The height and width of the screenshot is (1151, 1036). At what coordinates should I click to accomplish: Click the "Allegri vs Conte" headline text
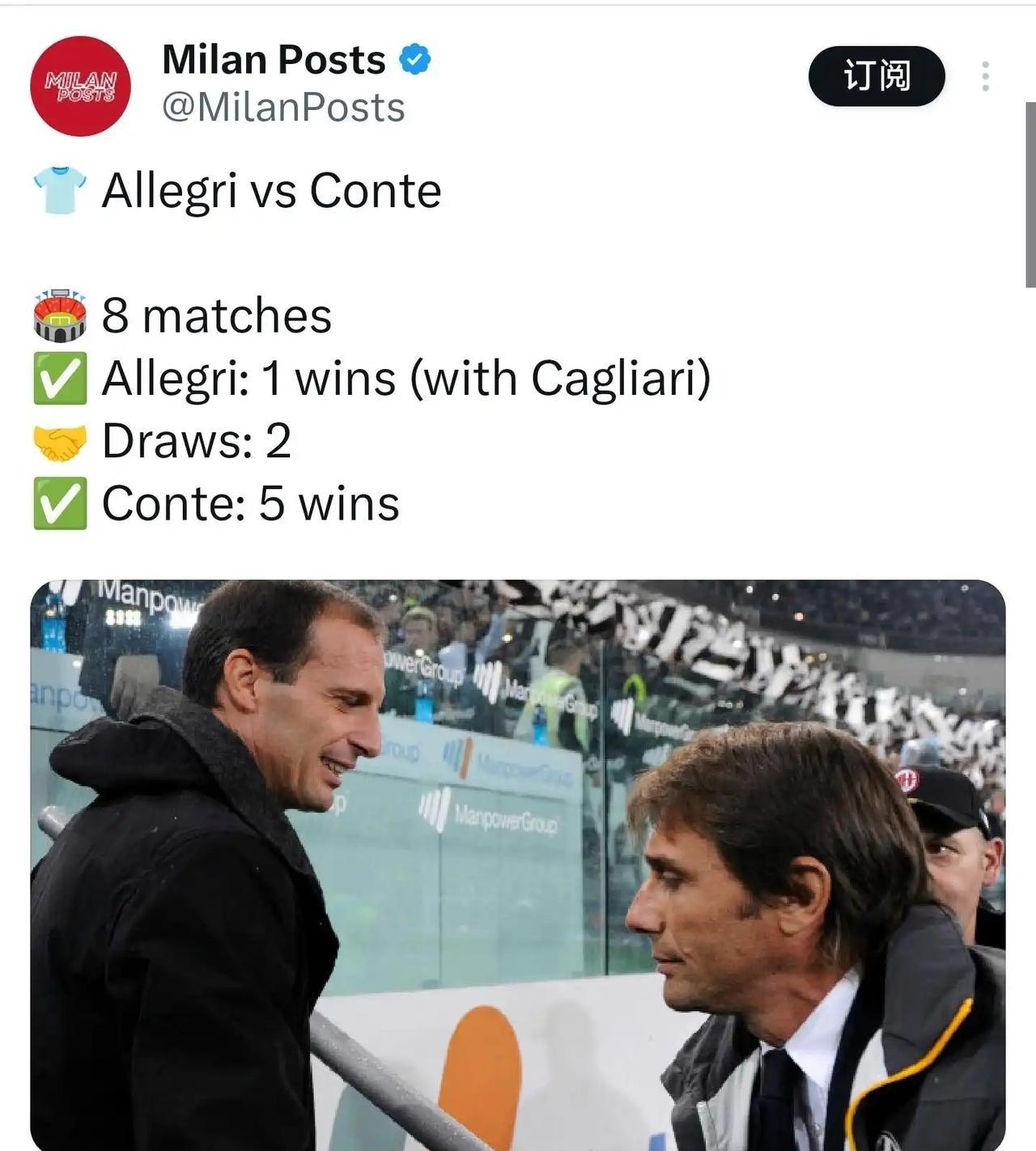click(x=271, y=191)
